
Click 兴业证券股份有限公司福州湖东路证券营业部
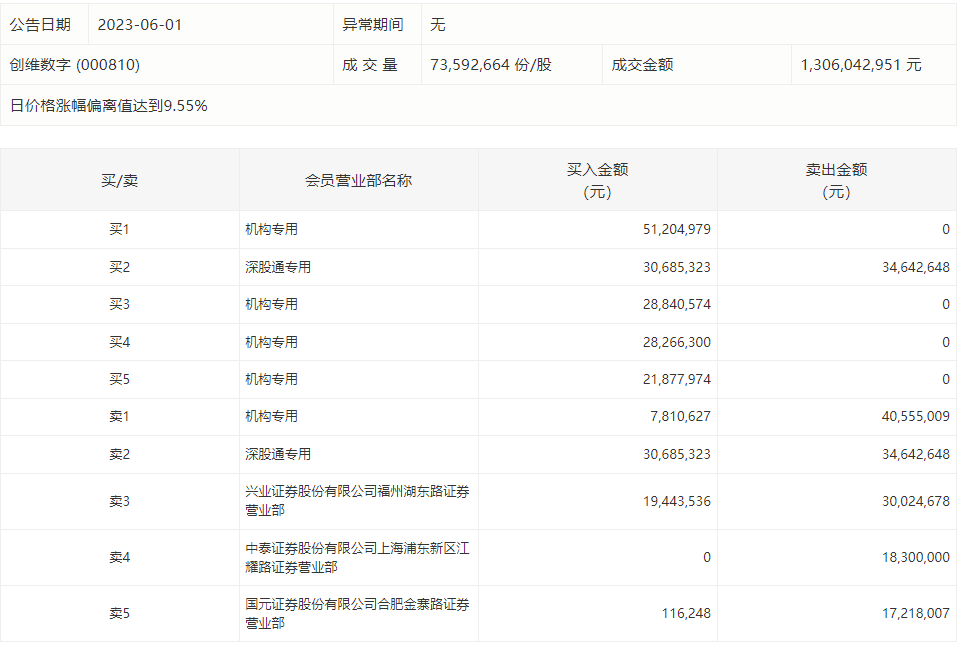[x=357, y=501]
